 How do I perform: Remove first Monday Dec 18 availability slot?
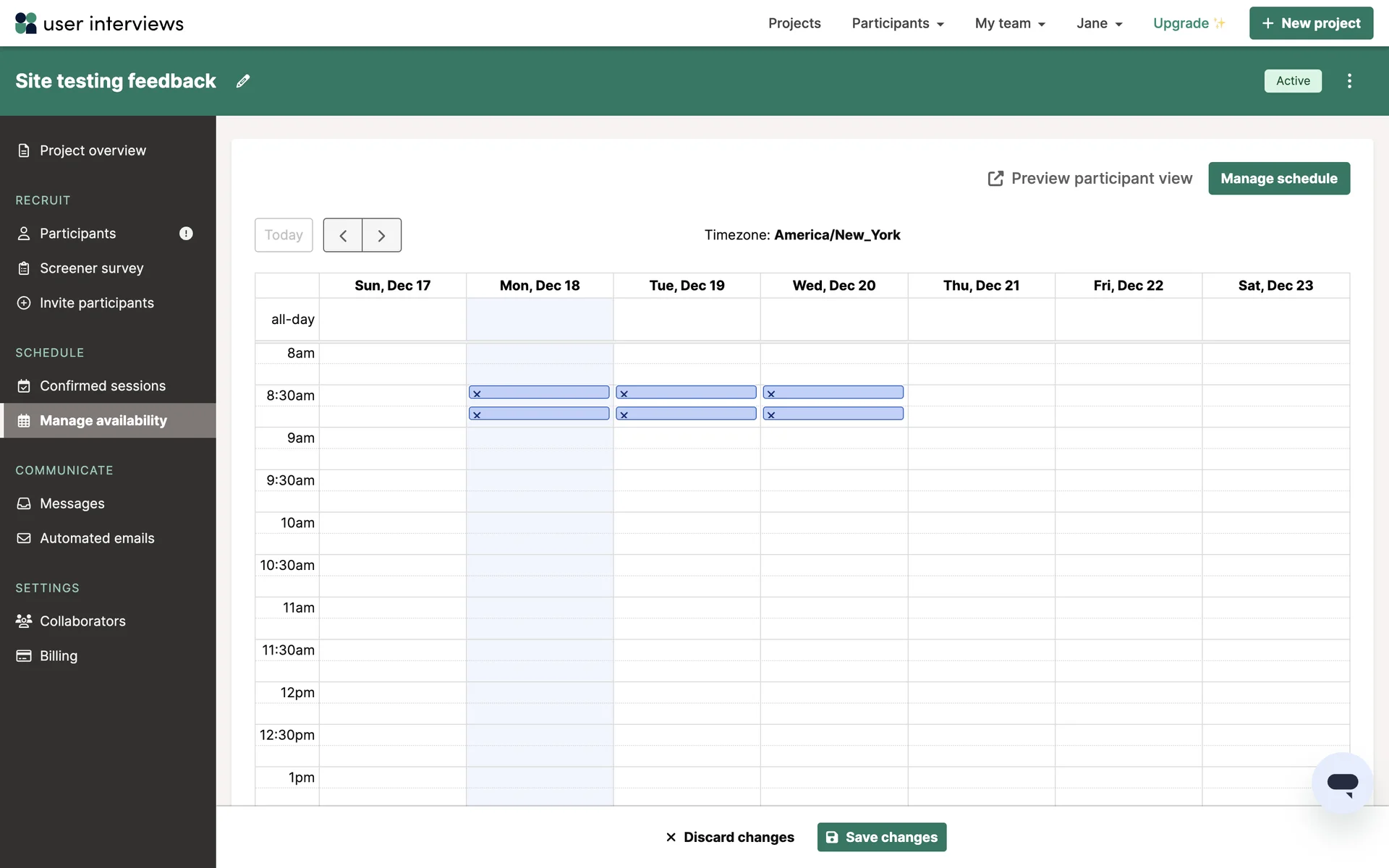477,393
